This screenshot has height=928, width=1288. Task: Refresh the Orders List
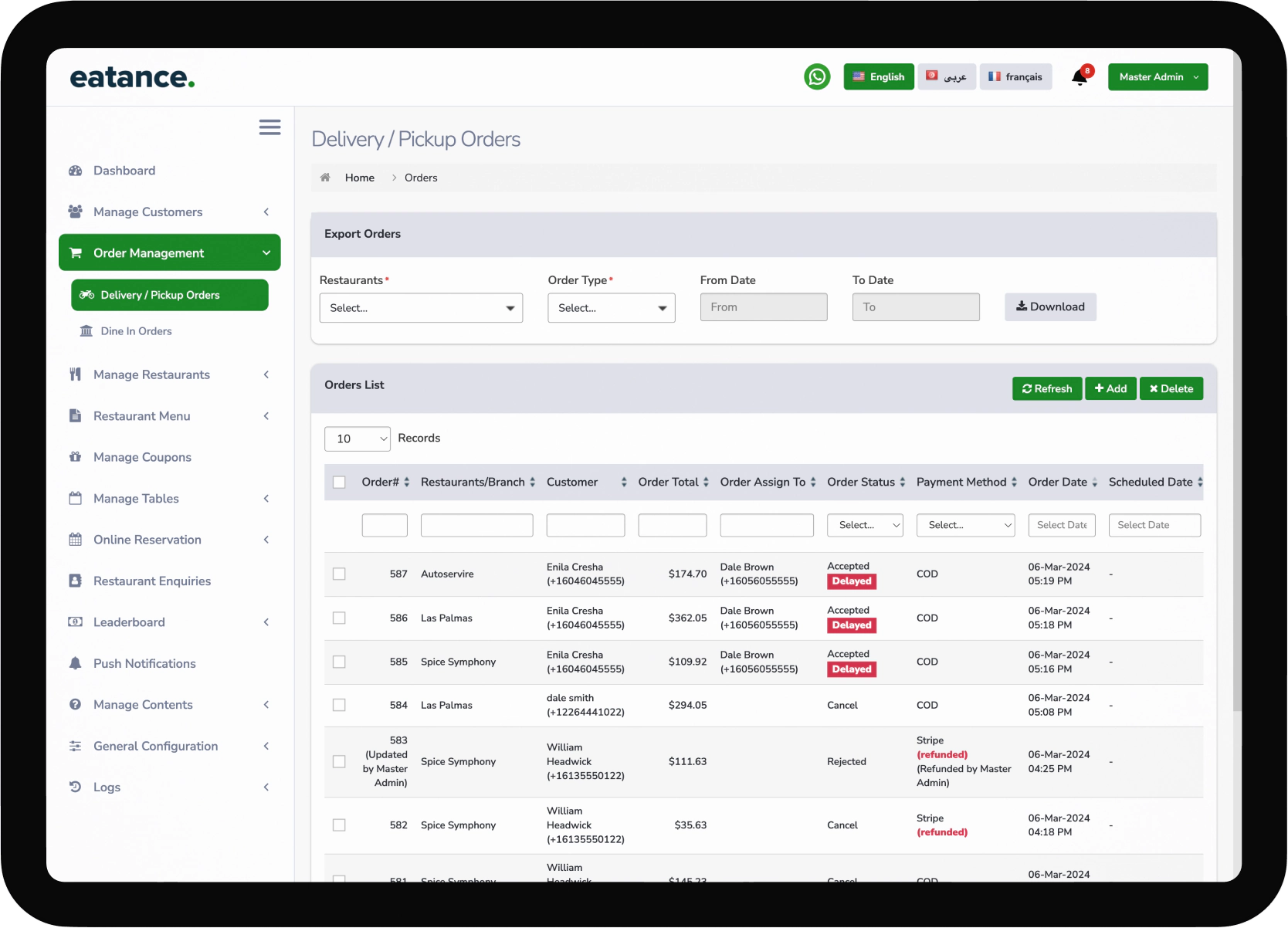pos(1046,388)
